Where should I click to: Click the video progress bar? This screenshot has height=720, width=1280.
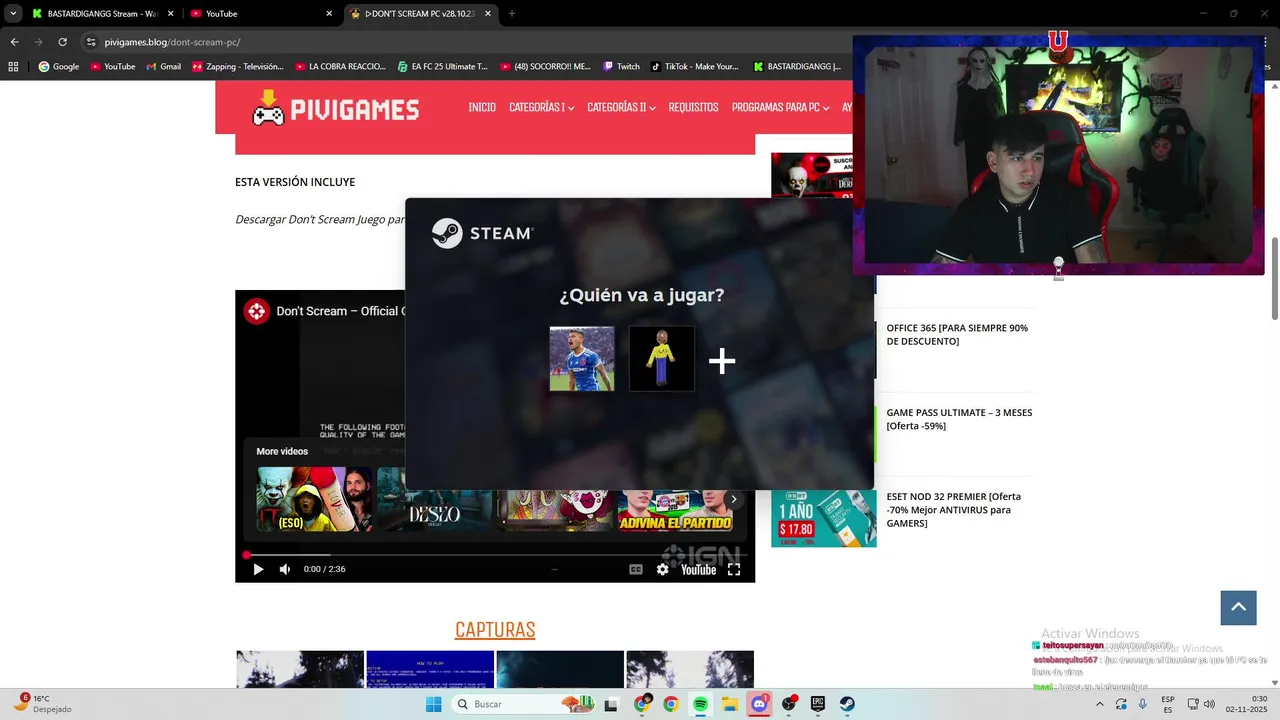click(x=495, y=555)
